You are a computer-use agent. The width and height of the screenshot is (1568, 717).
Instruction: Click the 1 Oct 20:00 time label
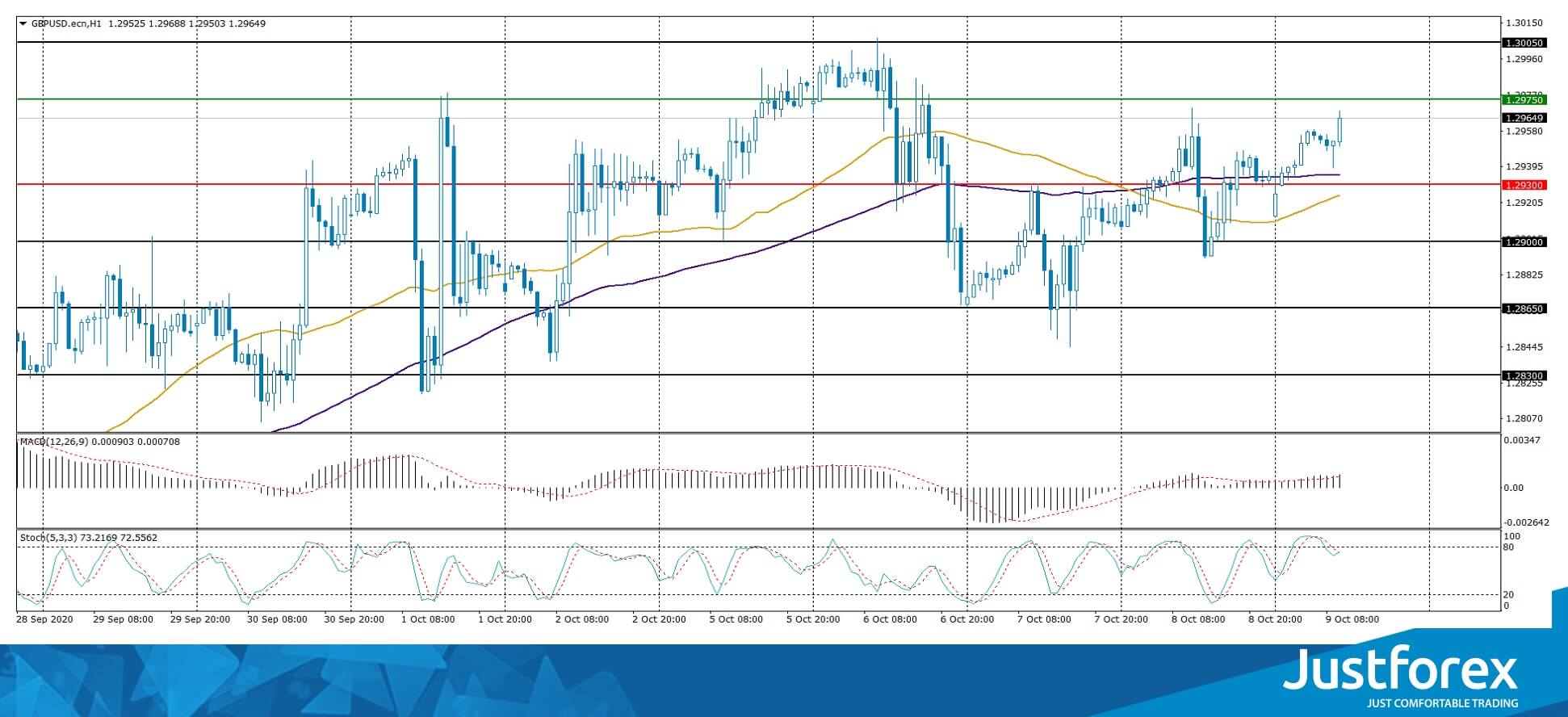[505, 619]
